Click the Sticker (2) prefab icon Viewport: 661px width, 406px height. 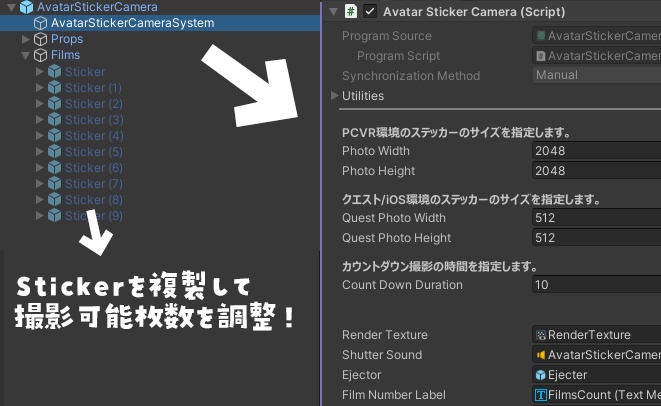click(x=54, y=104)
